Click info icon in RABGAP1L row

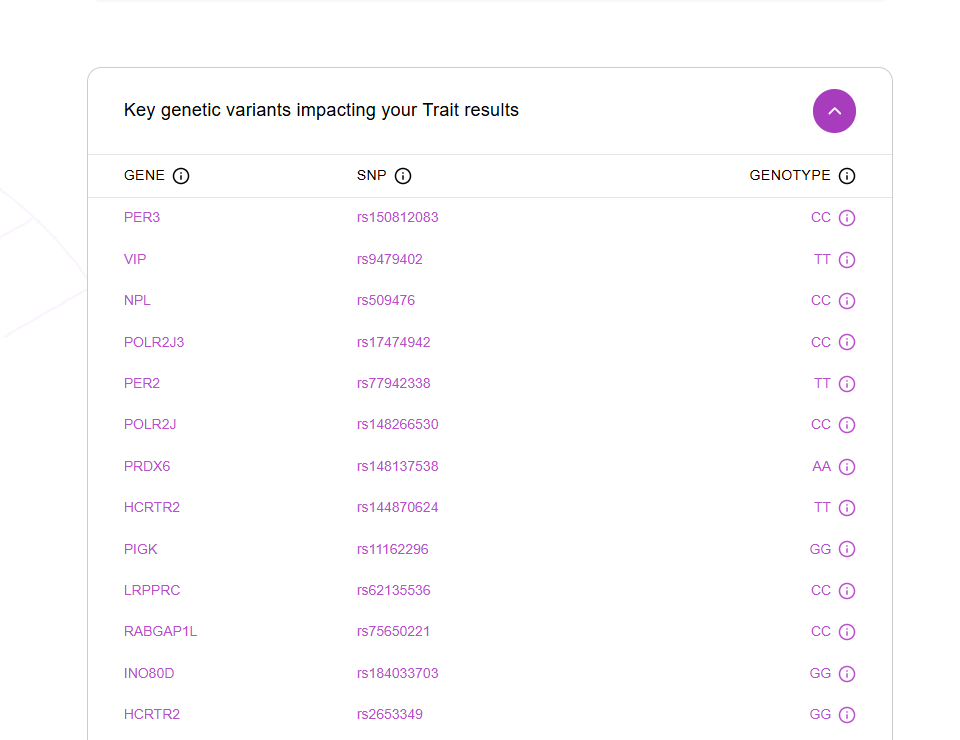point(847,632)
